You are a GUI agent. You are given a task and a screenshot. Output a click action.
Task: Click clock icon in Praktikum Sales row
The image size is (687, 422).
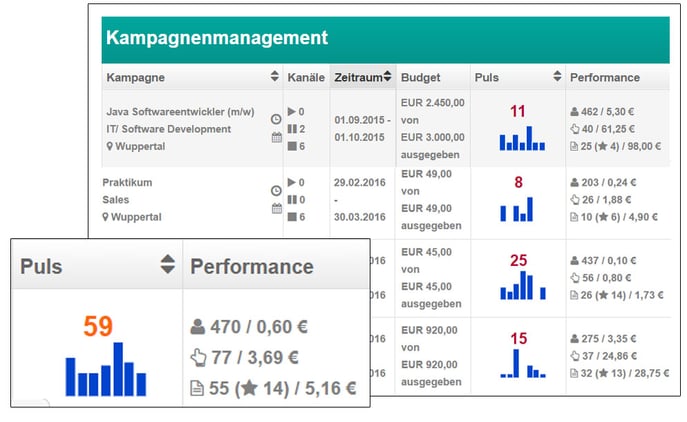click(x=276, y=191)
